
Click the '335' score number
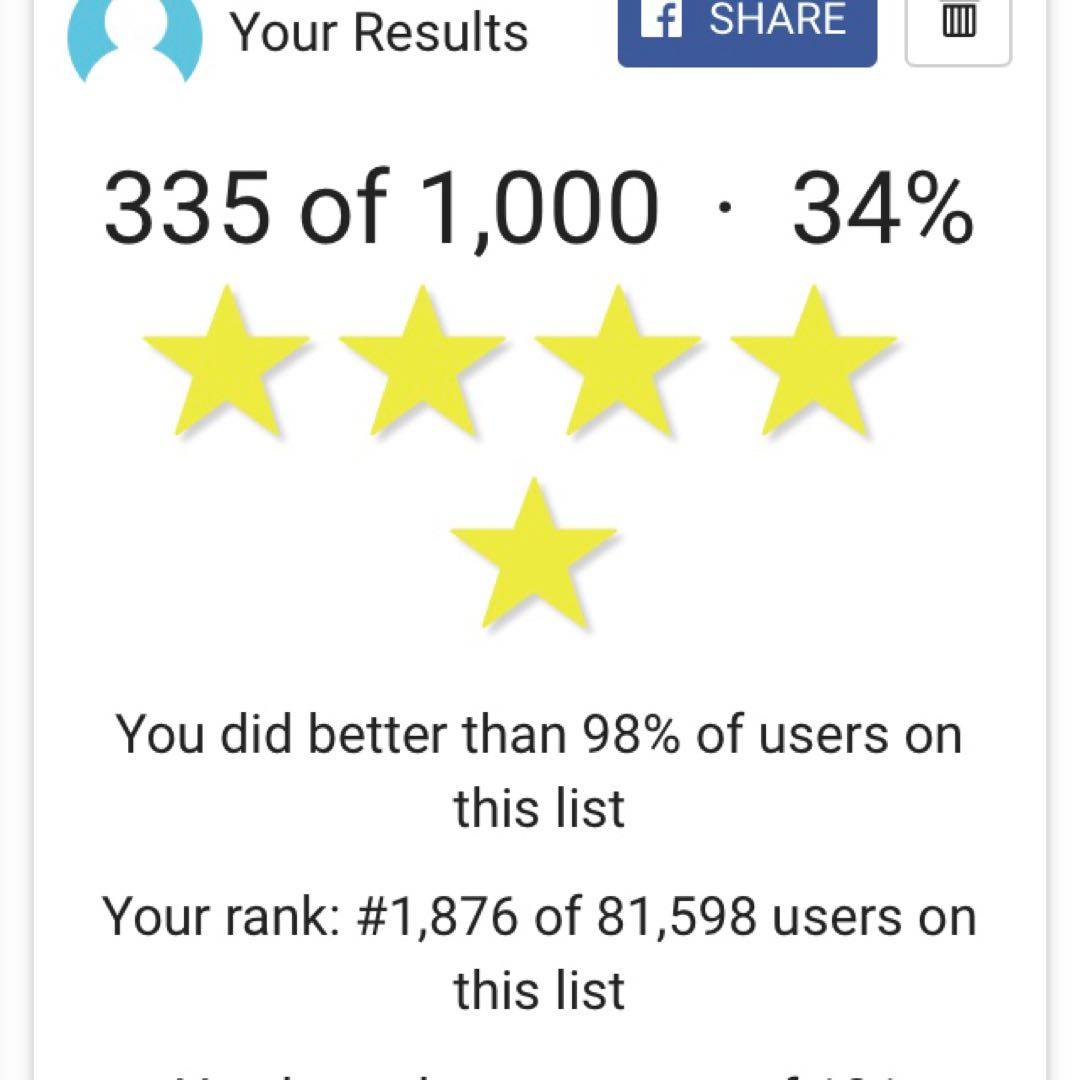pyautogui.click(x=187, y=209)
